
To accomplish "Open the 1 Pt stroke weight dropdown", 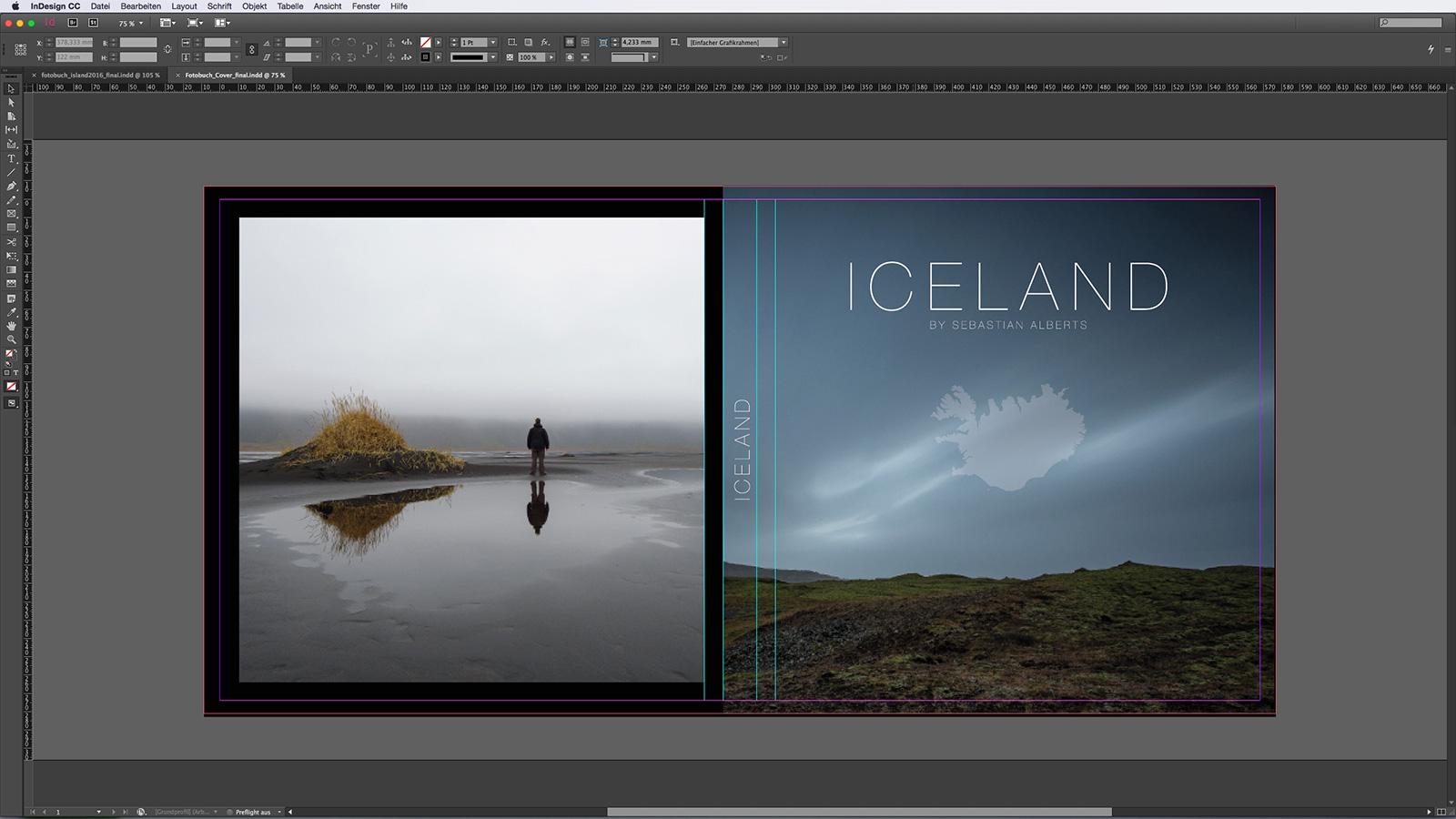I will point(492,42).
